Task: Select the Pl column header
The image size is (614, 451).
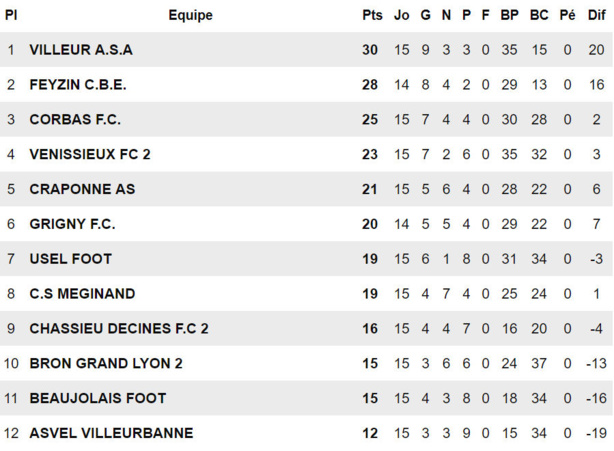Action: pos(11,15)
